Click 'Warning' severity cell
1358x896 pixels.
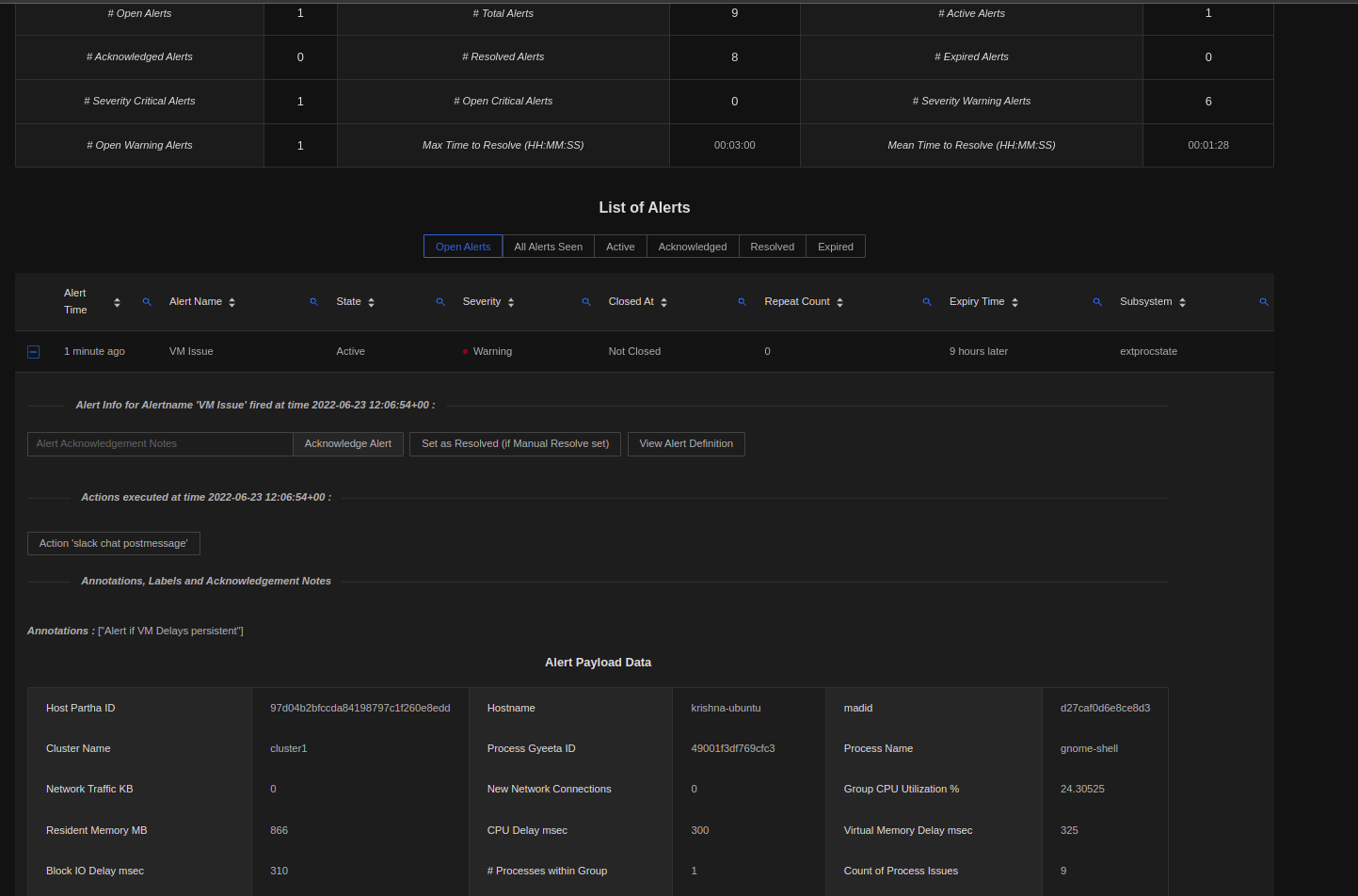click(492, 352)
